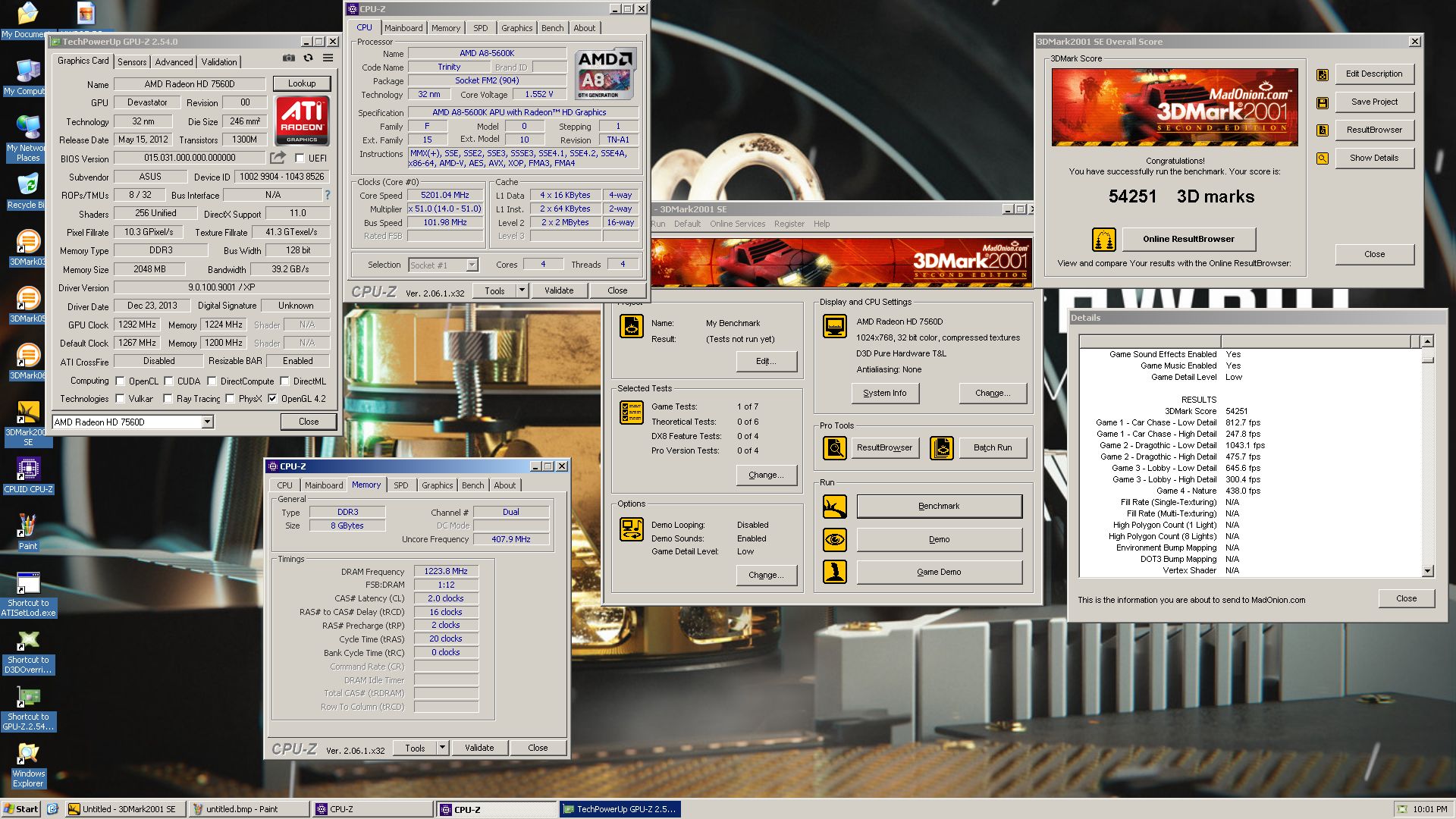The image size is (1456, 819).
Task: Click the Change... button under Selected Tests
Action: (x=766, y=475)
